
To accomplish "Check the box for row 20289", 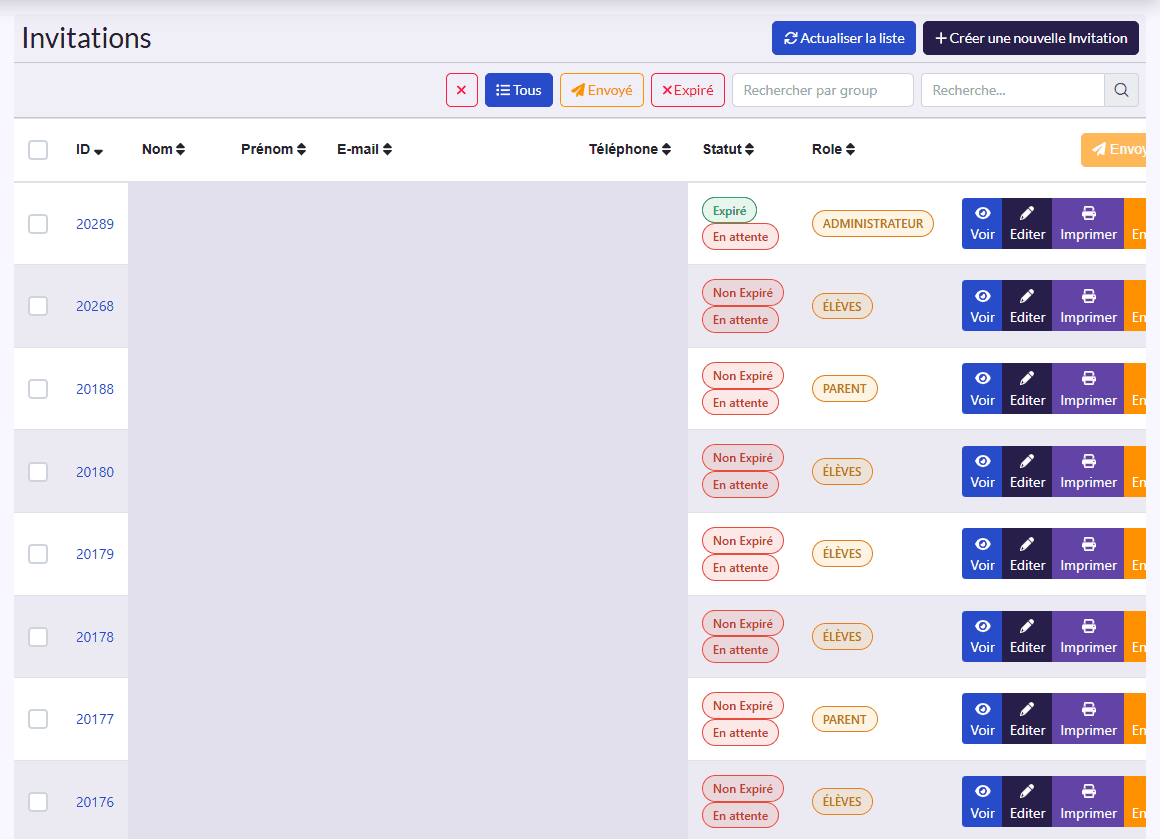I will point(38,223).
